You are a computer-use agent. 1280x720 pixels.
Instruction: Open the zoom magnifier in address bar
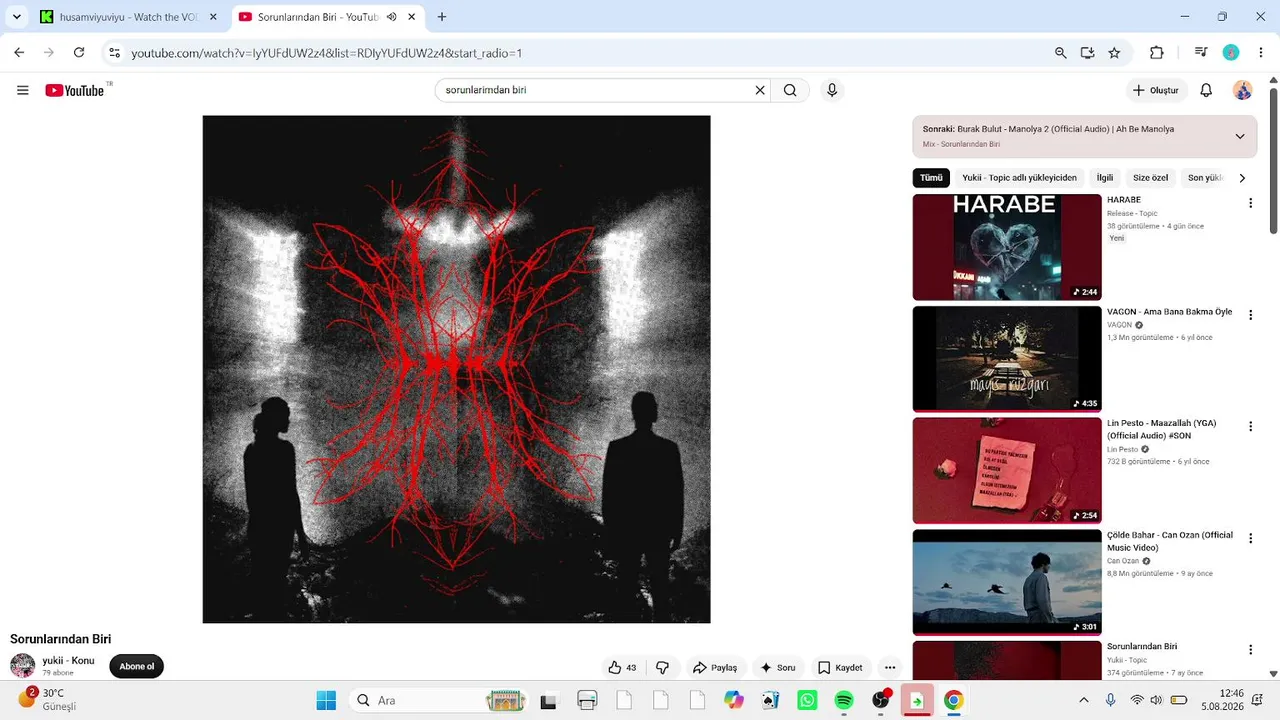click(x=1061, y=53)
